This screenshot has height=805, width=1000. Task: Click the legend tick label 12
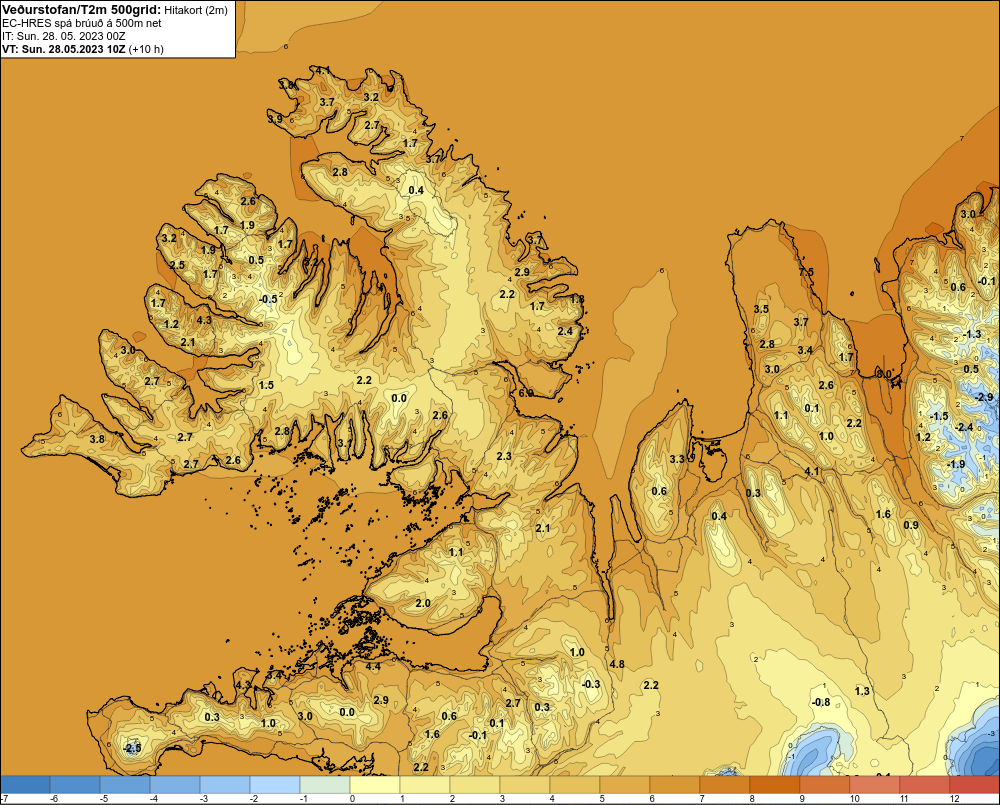(954, 799)
